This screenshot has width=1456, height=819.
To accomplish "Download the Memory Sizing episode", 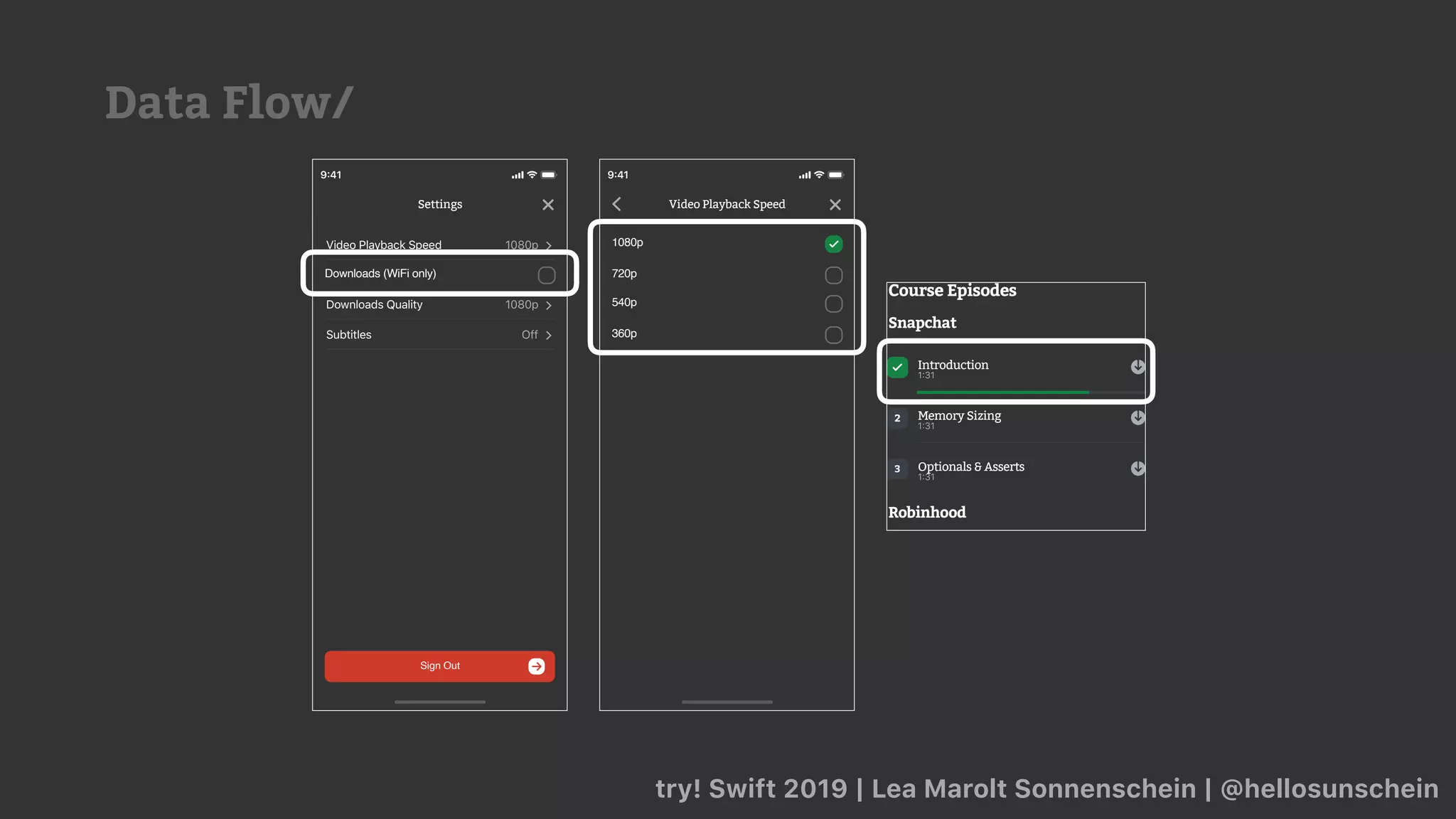I will (1137, 418).
